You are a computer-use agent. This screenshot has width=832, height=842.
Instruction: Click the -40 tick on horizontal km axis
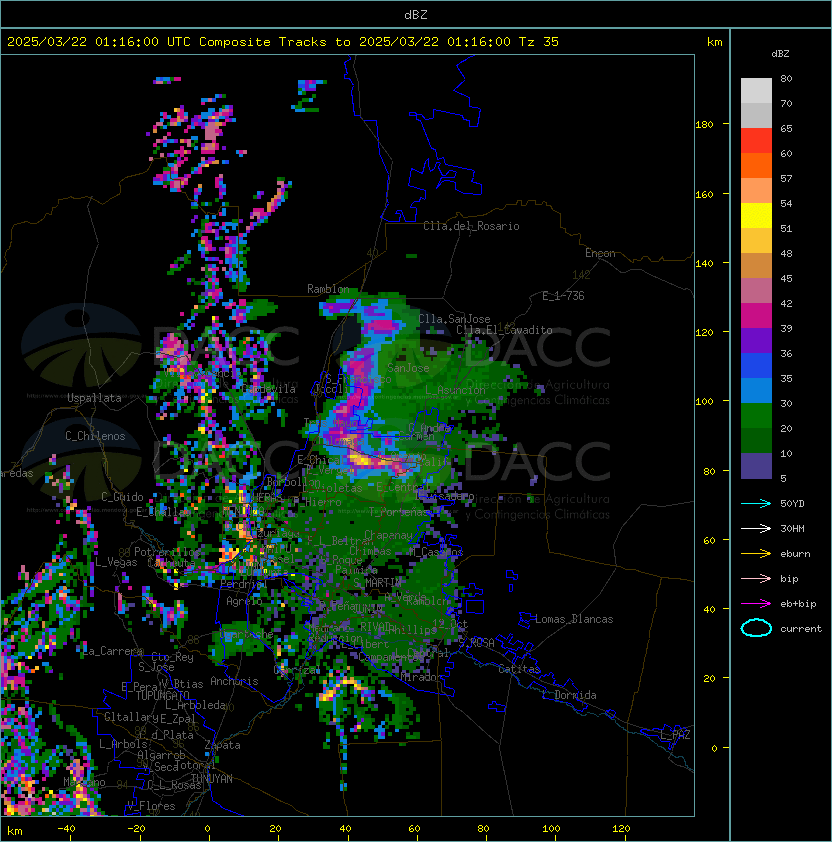pyautogui.click(x=67, y=829)
